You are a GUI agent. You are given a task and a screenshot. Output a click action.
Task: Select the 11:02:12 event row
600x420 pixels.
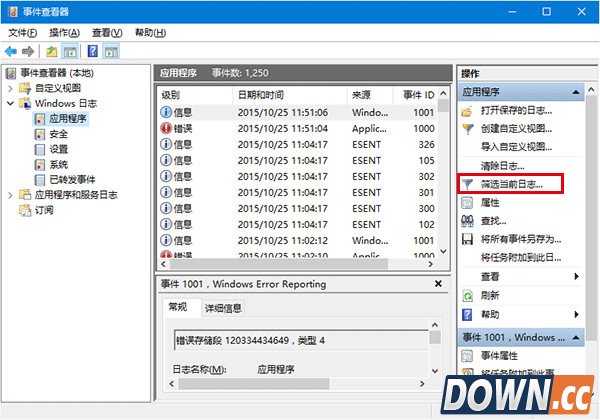coord(298,241)
